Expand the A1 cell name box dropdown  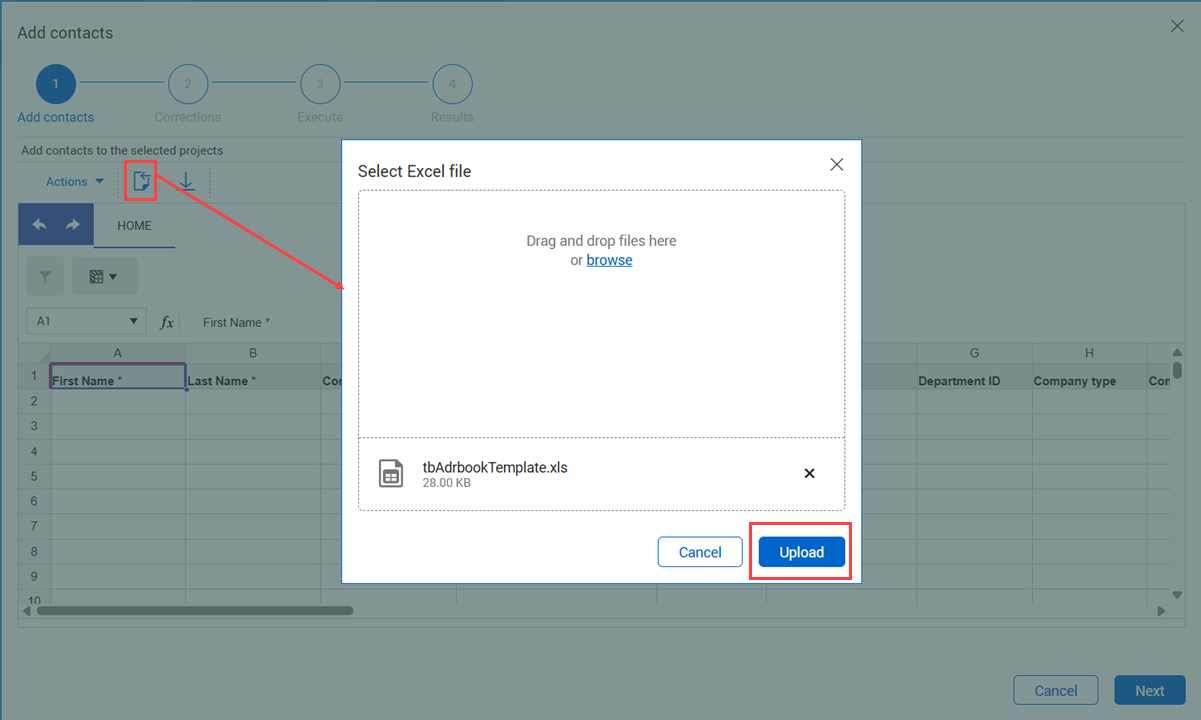pos(134,322)
